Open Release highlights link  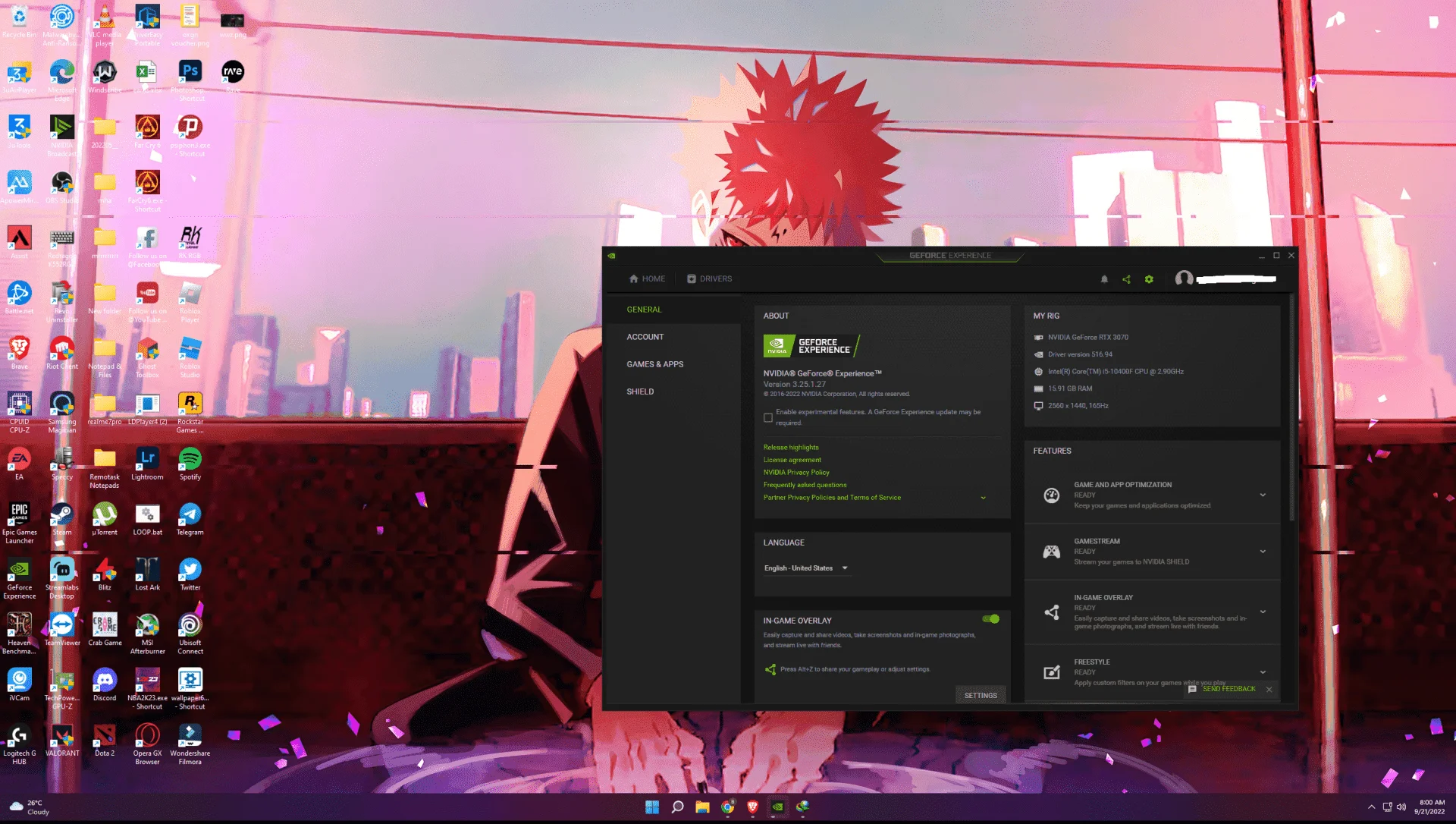coord(791,448)
